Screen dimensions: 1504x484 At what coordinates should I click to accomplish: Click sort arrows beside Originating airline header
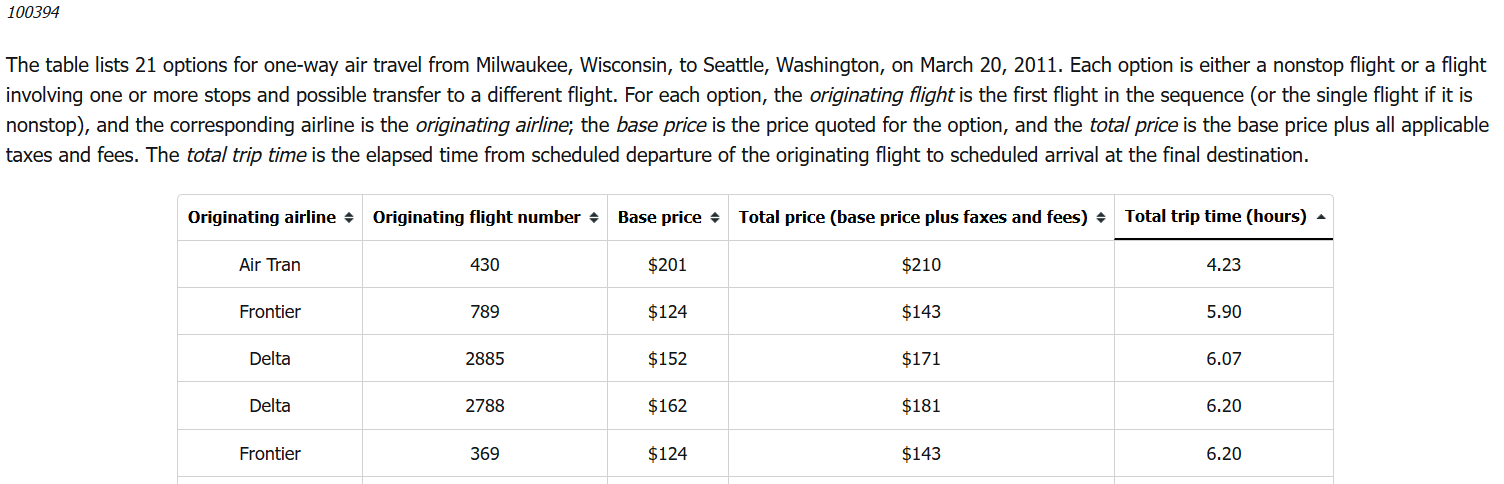click(348, 218)
